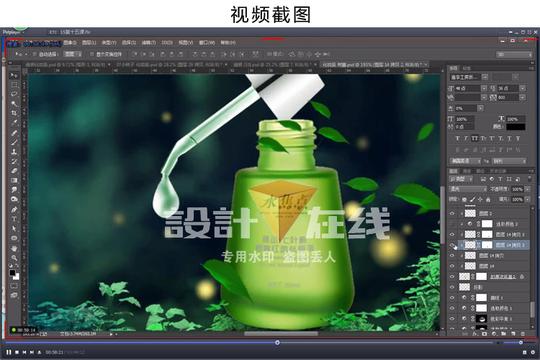
Task: Select the Smudge/Blur tool
Action: pos(14,190)
